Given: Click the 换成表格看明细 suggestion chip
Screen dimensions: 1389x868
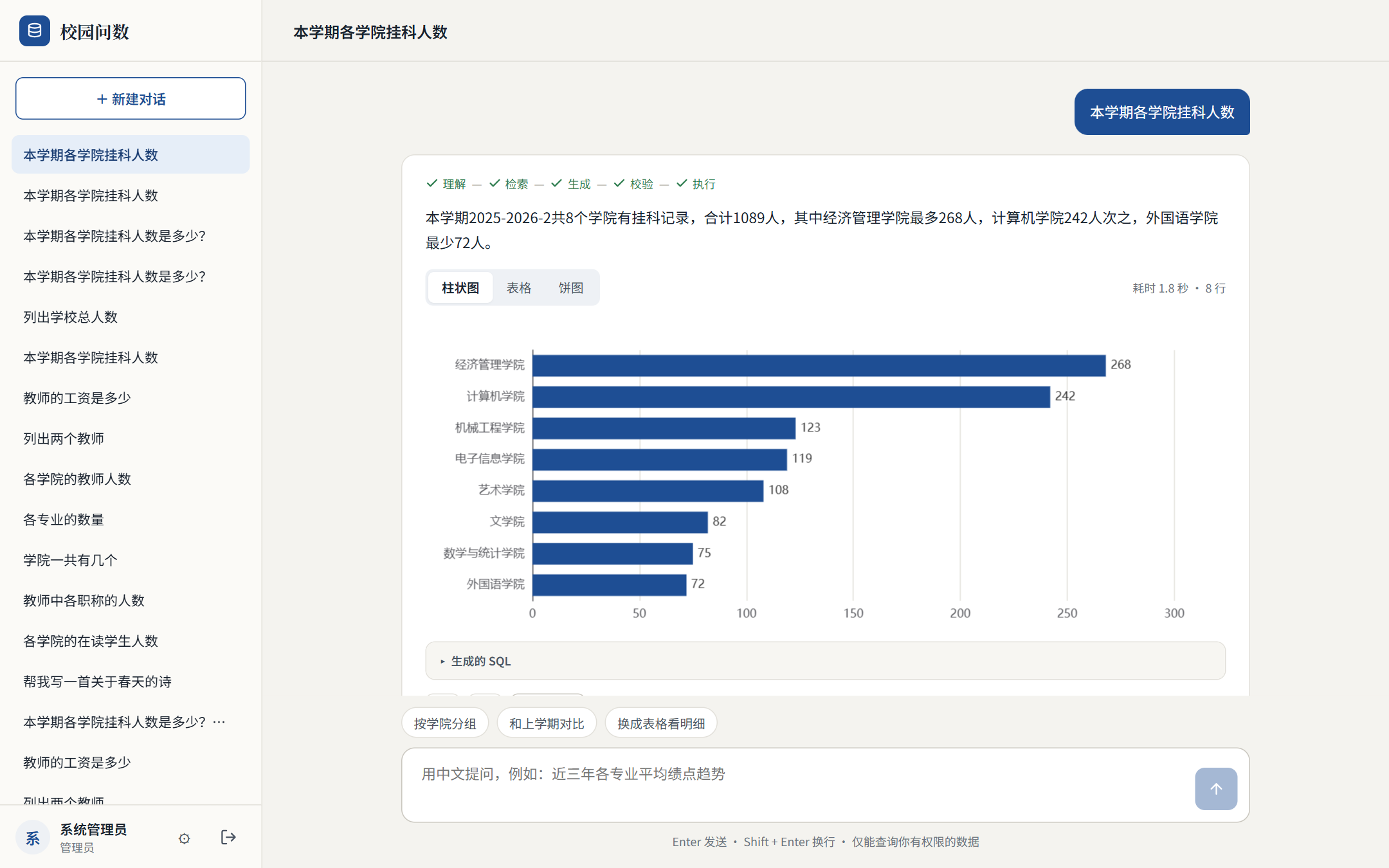Looking at the screenshot, I should pyautogui.click(x=661, y=723).
